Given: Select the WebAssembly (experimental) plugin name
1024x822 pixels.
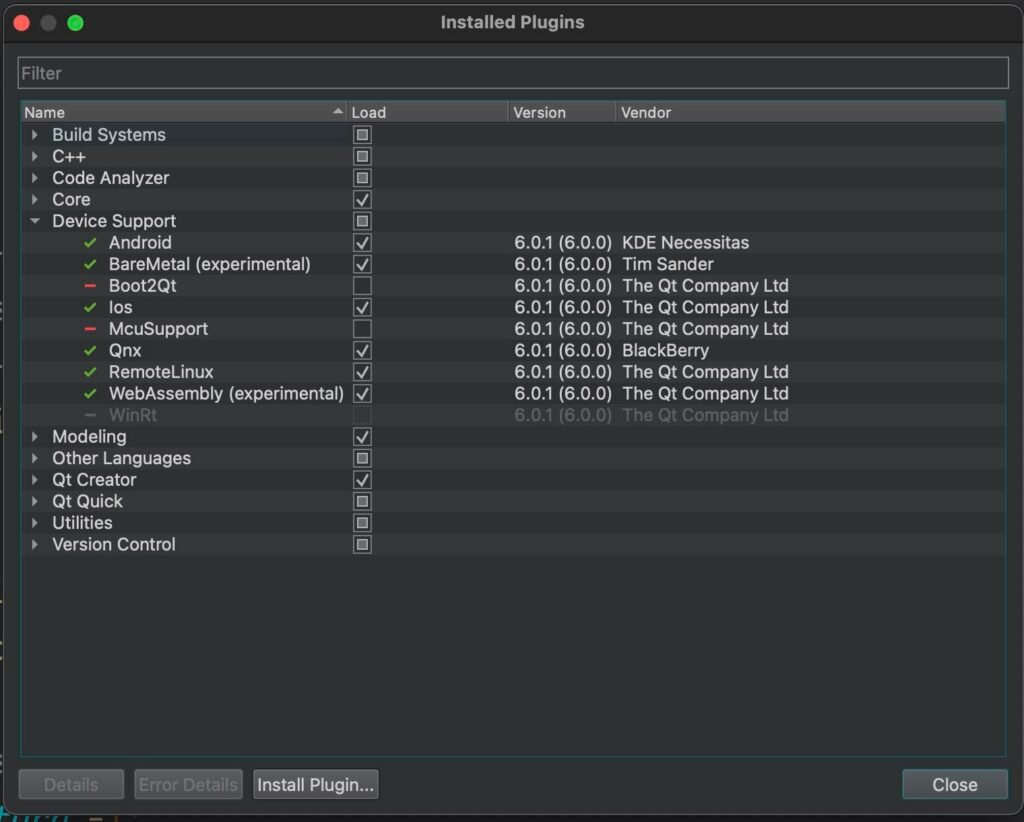Looking at the screenshot, I should (226, 394).
